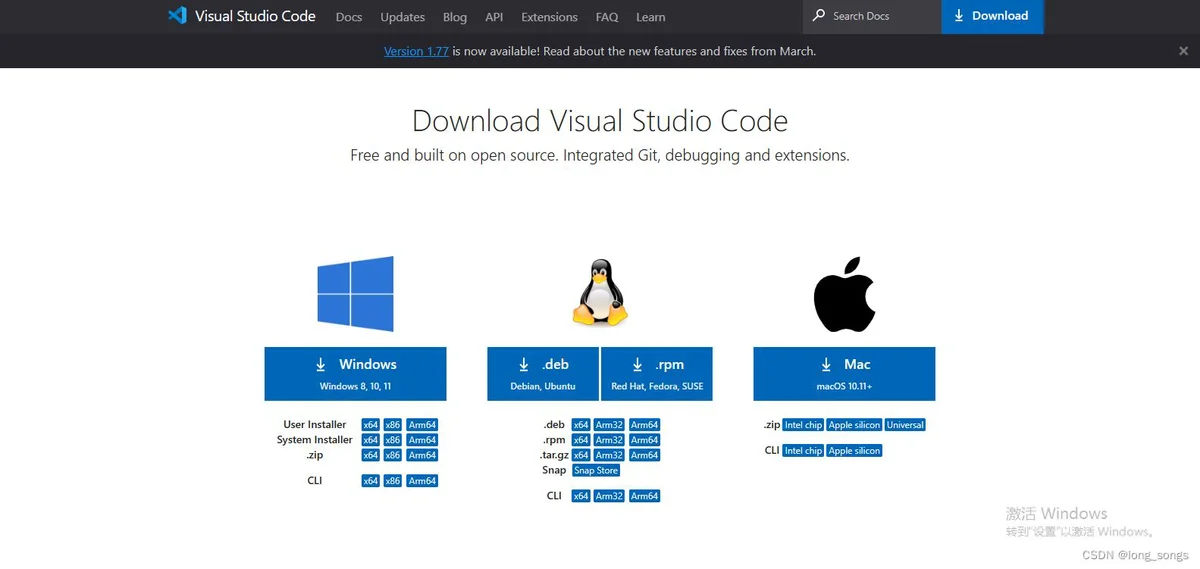Screen dimensions: 1200x569
Task: Download Linux CLI Arm64
Action: [645, 496]
